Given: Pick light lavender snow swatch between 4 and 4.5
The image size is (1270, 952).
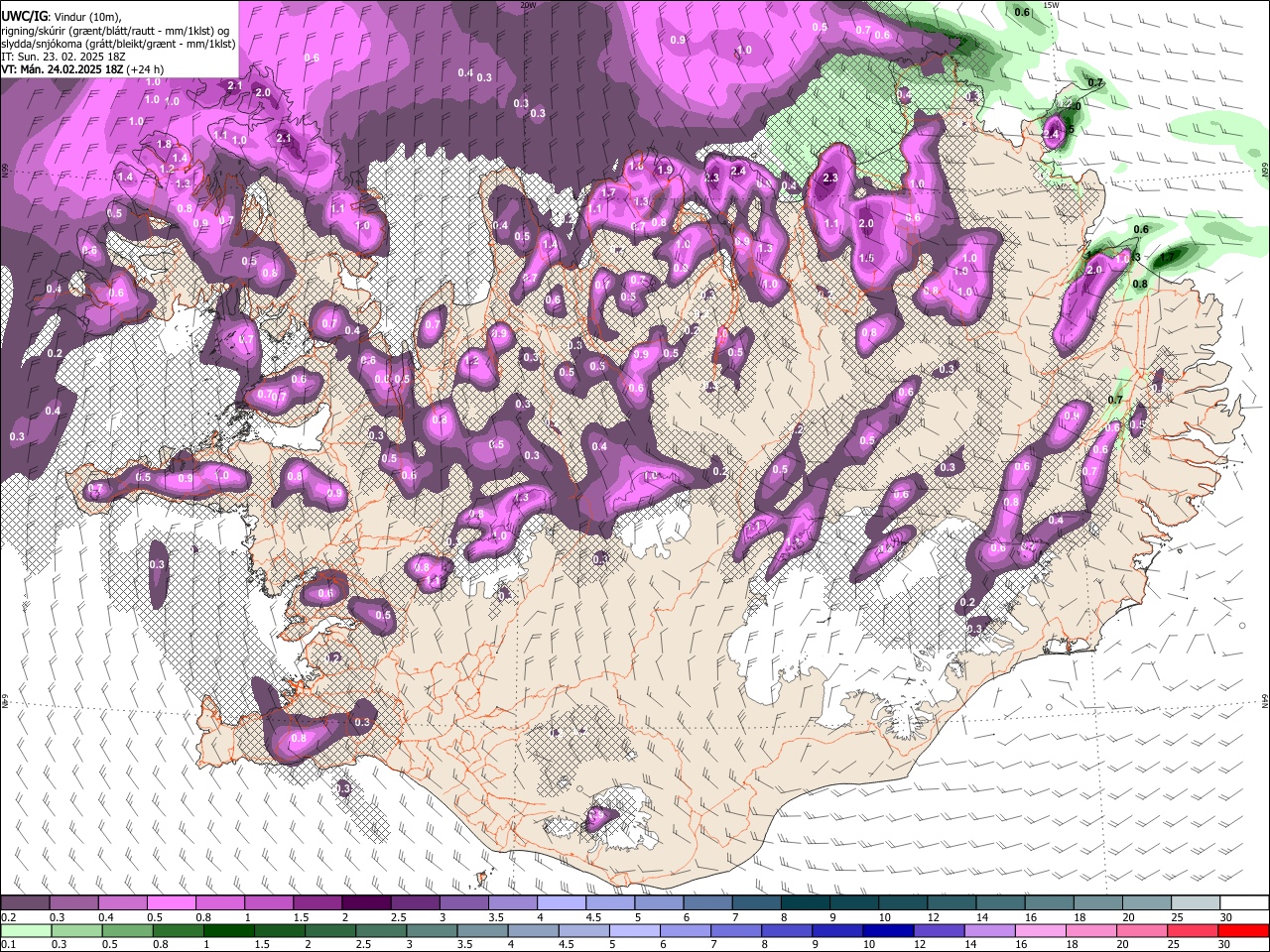Looking at the screenshot, I should [x=562, y=903].
